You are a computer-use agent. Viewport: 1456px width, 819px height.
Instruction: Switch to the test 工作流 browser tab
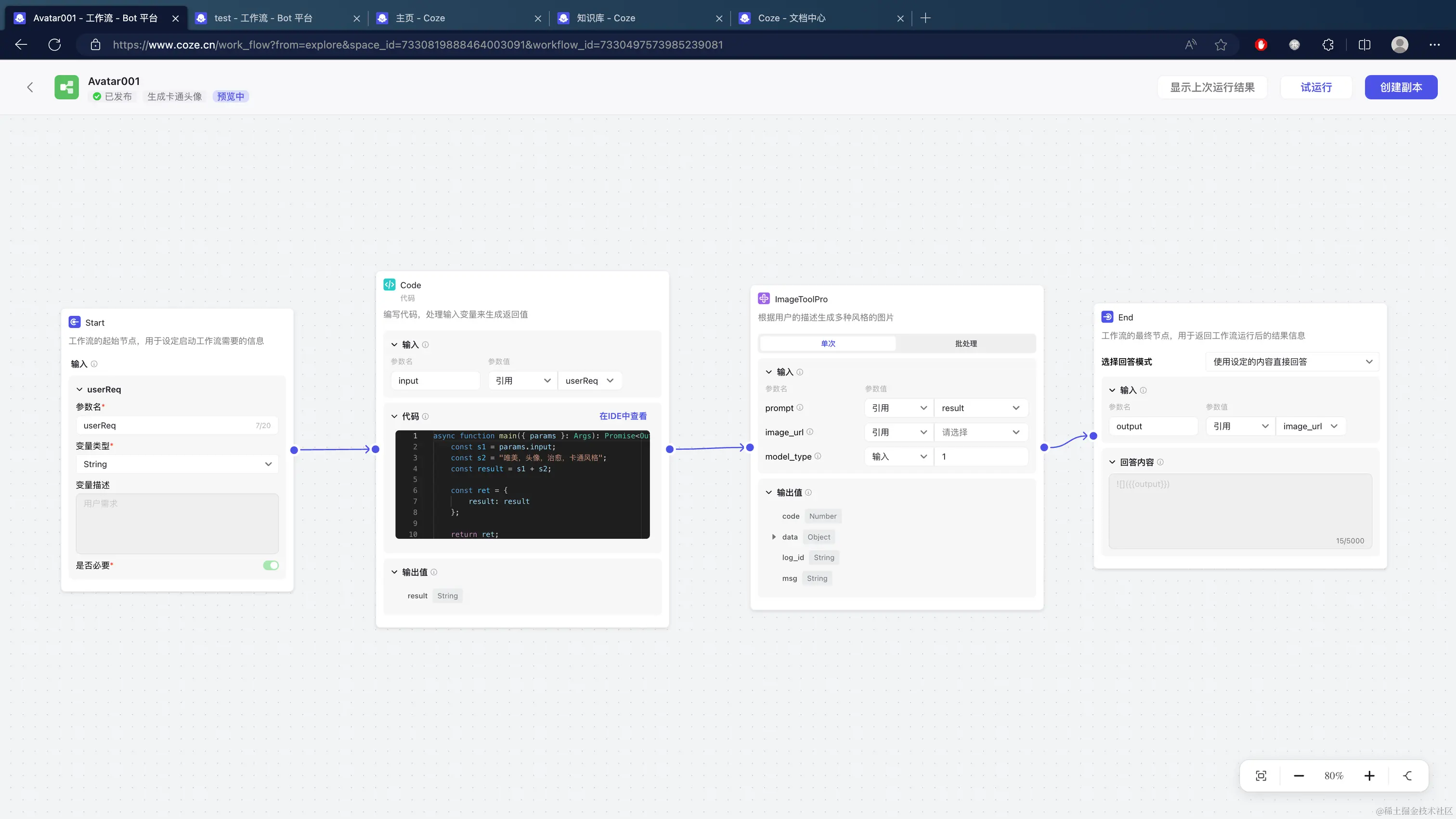pos(263,18)
